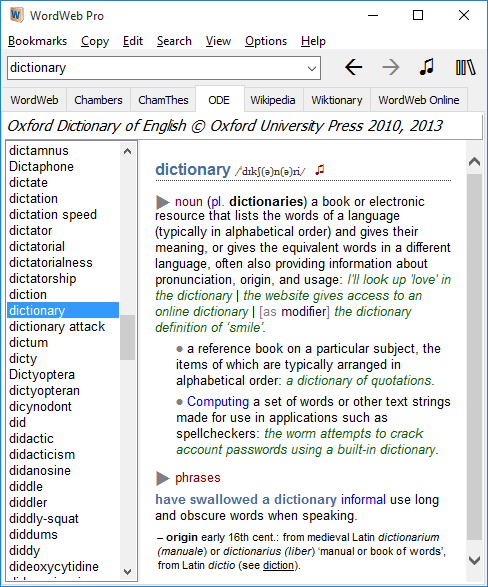Click the 'modifier' grammar label
This screenshot has height=587, width=488.
tap(304, 311)
